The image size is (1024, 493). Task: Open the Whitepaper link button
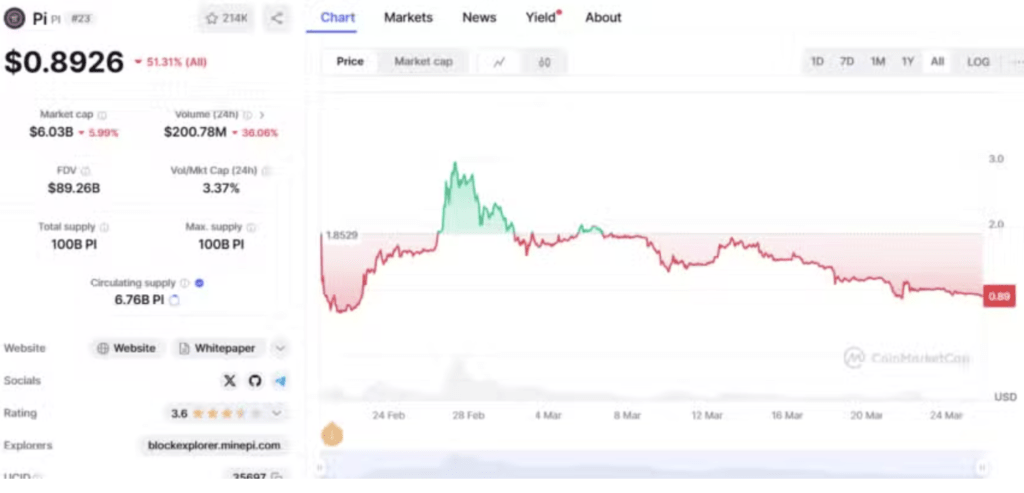point(218,348)
